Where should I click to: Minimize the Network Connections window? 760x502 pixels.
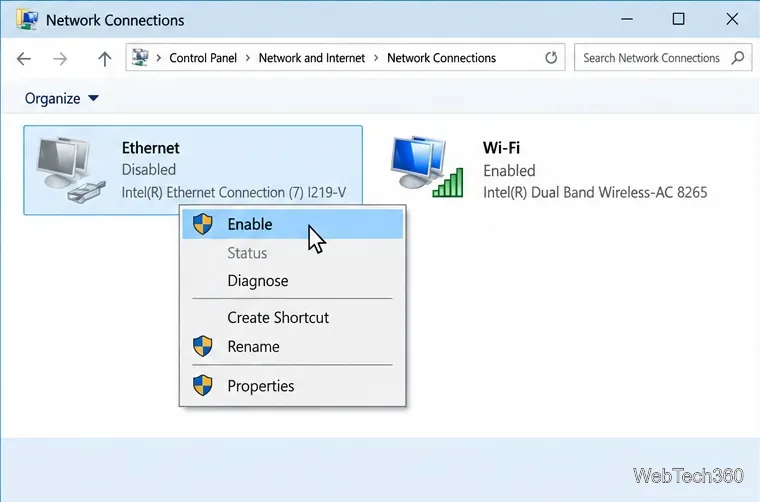pyautogui.click(x=627, y=19)
